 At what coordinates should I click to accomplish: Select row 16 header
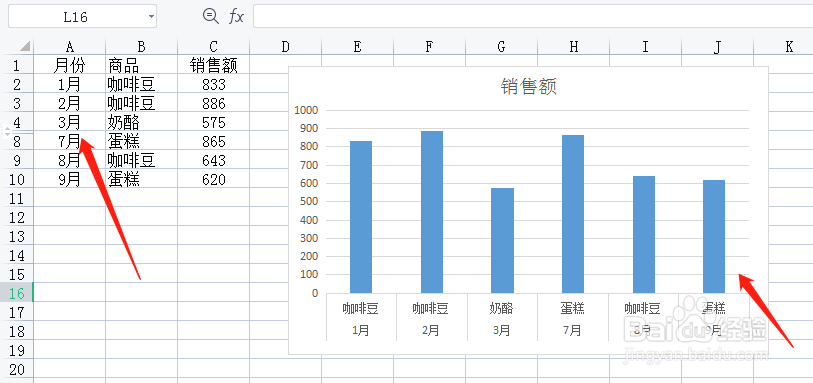click(x=17, y=293)
